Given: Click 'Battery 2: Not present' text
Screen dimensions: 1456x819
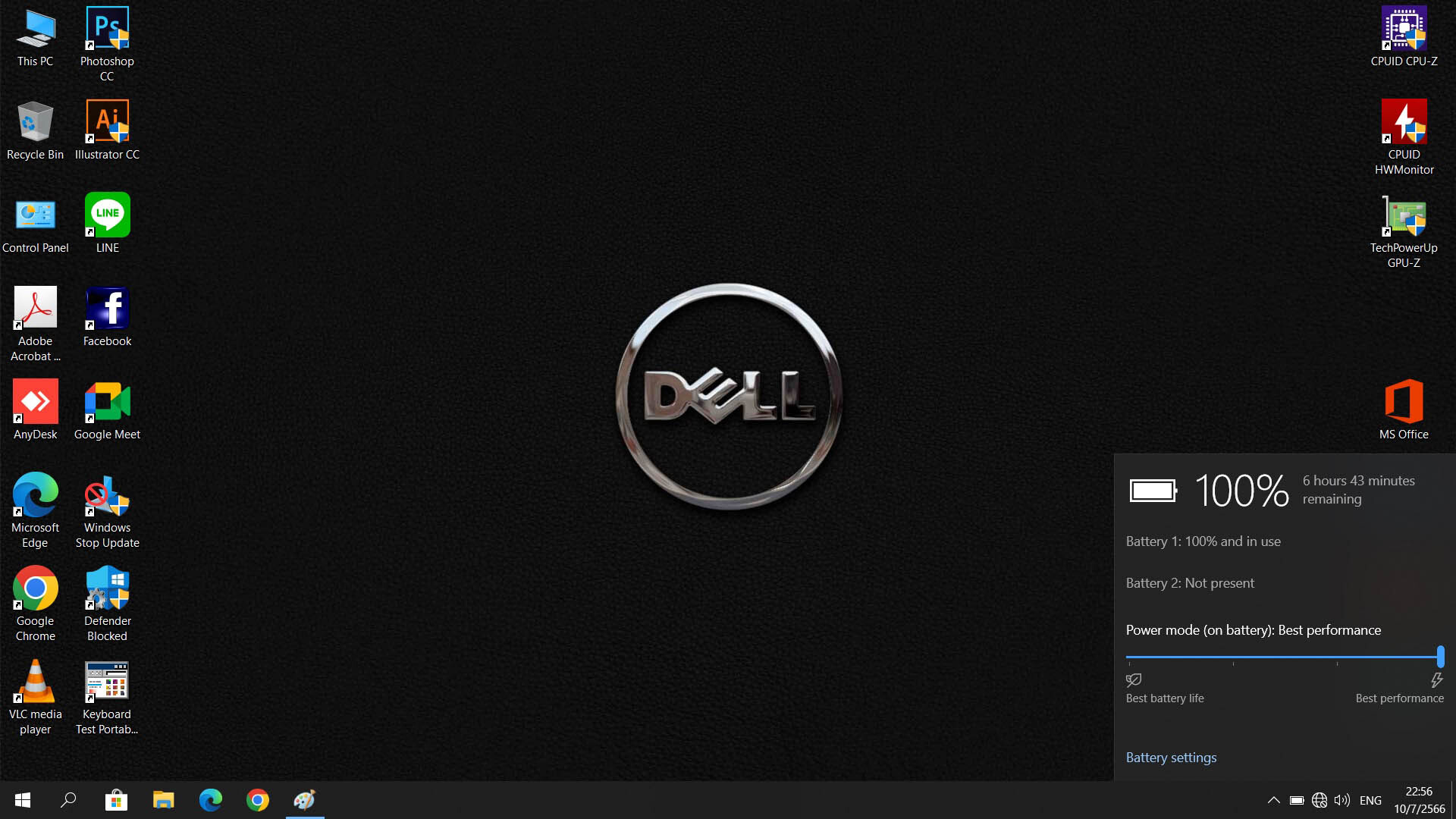Looking at the screenshot, I should click(1190, 583).
